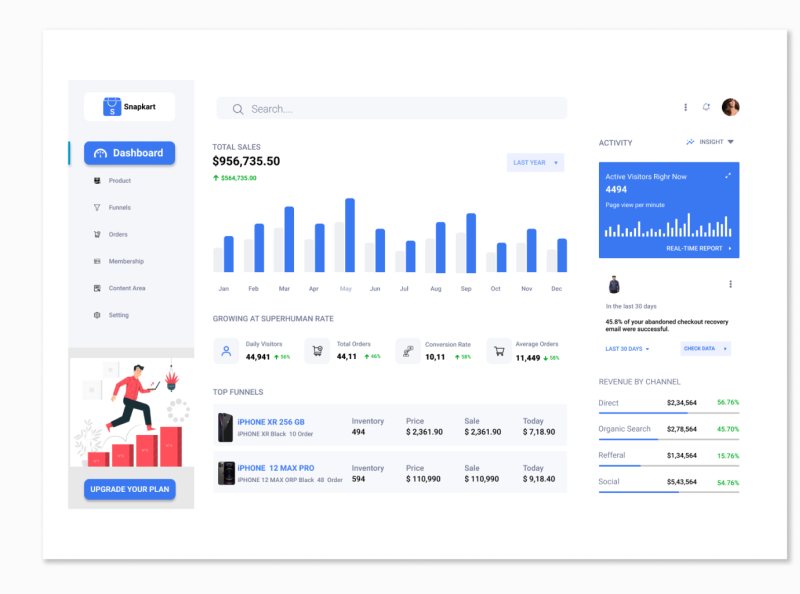Open the LAST 30 DAYS selector

click(625, 348)
